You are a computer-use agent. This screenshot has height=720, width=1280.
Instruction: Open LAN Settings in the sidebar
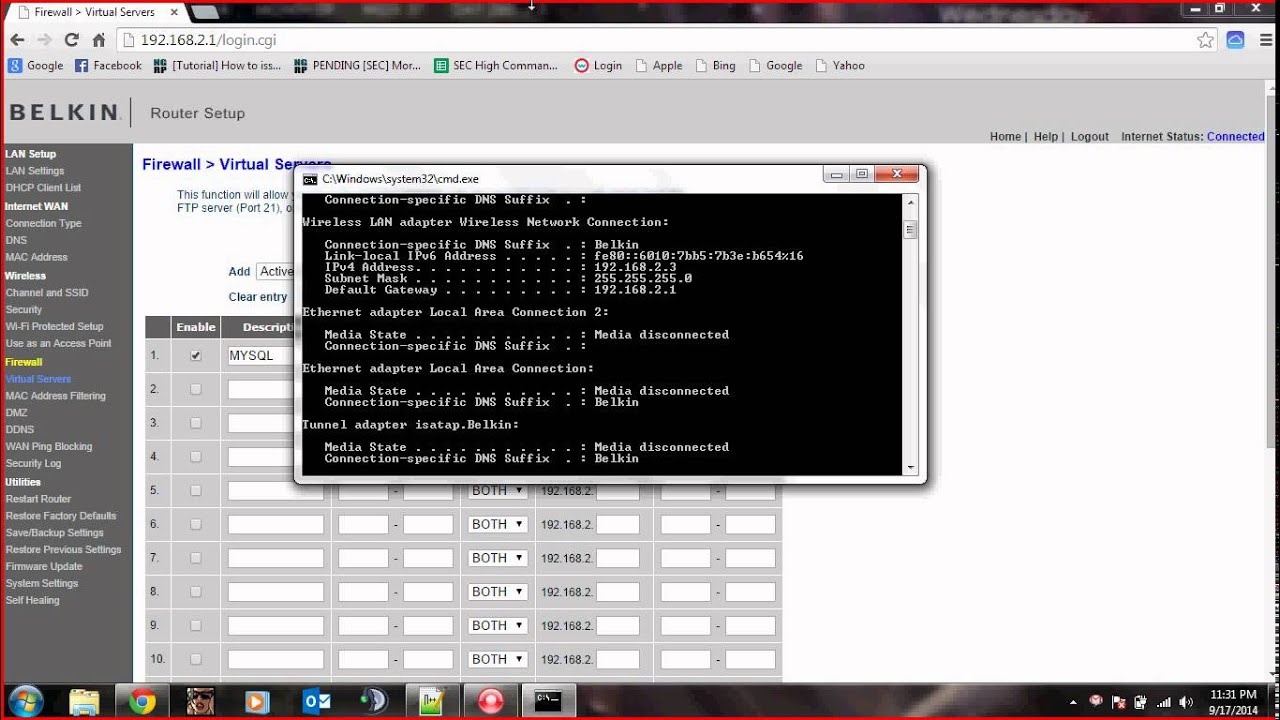pyautogui.click(x=35, y=171)
